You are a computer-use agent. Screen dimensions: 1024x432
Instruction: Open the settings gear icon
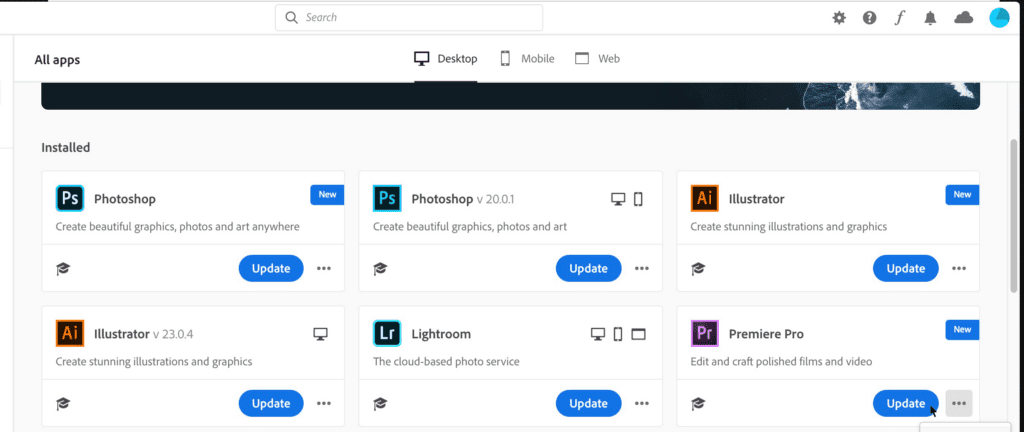(x=839, y=18)
